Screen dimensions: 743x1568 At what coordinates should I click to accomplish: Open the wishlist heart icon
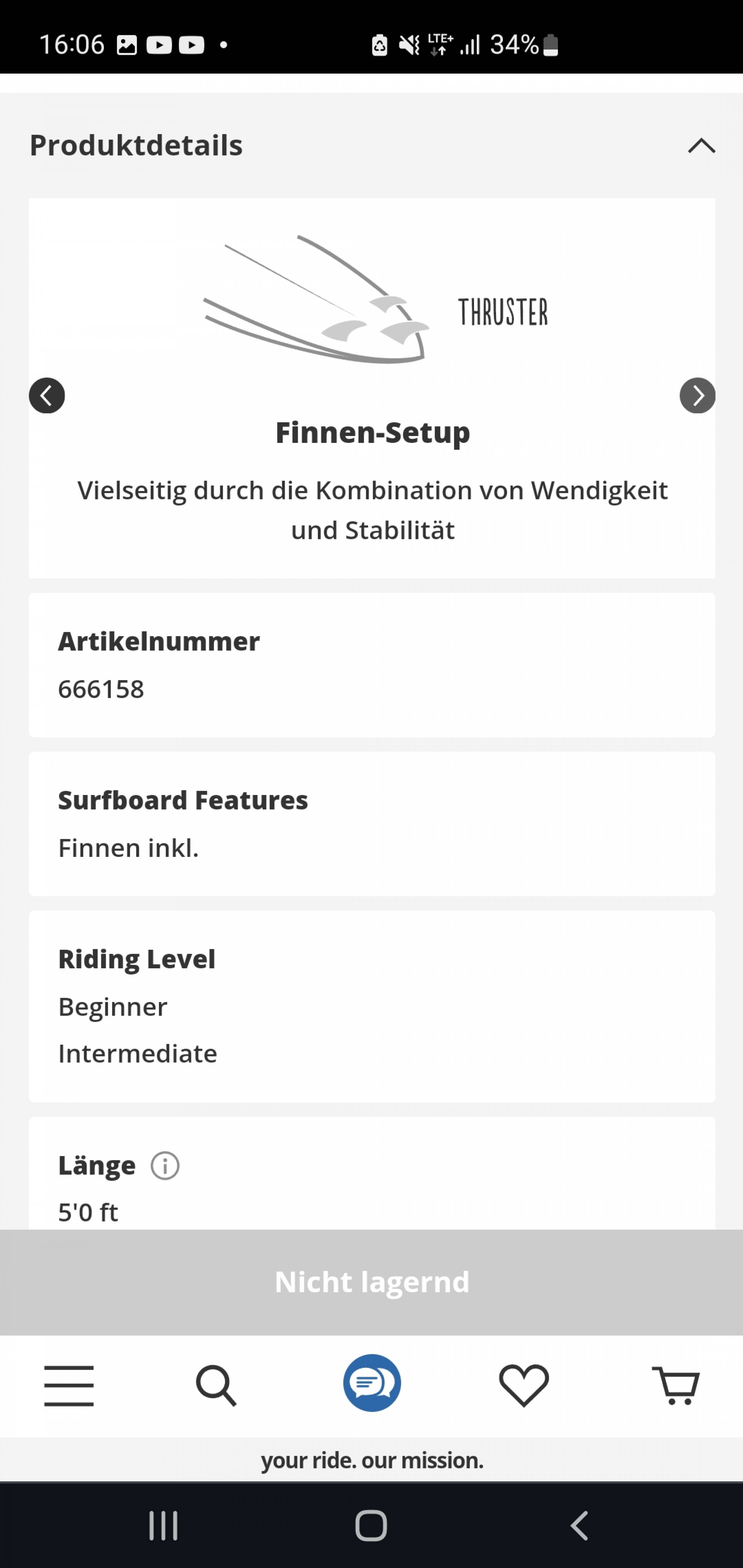(x=524, y=1385)
